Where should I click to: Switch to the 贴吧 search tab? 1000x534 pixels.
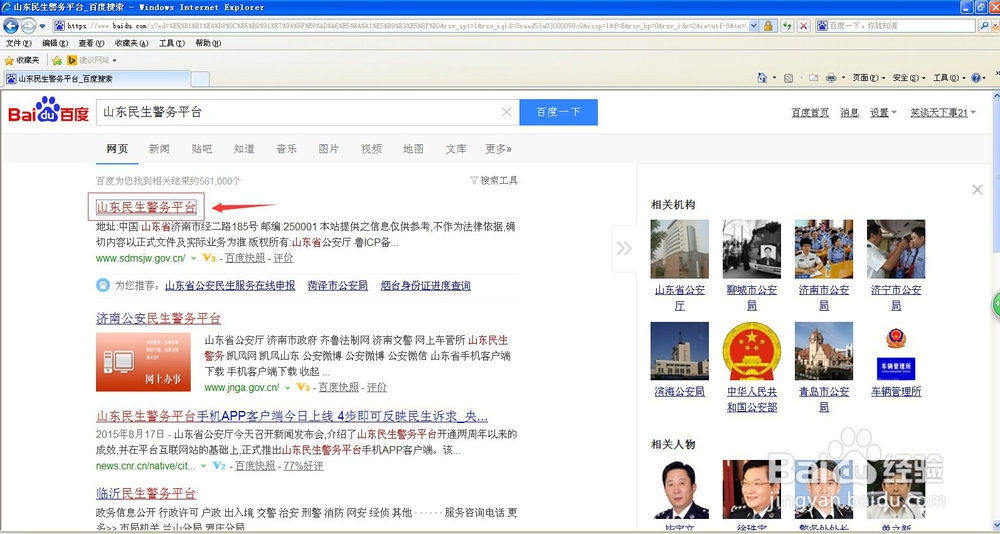pos(202,149)
